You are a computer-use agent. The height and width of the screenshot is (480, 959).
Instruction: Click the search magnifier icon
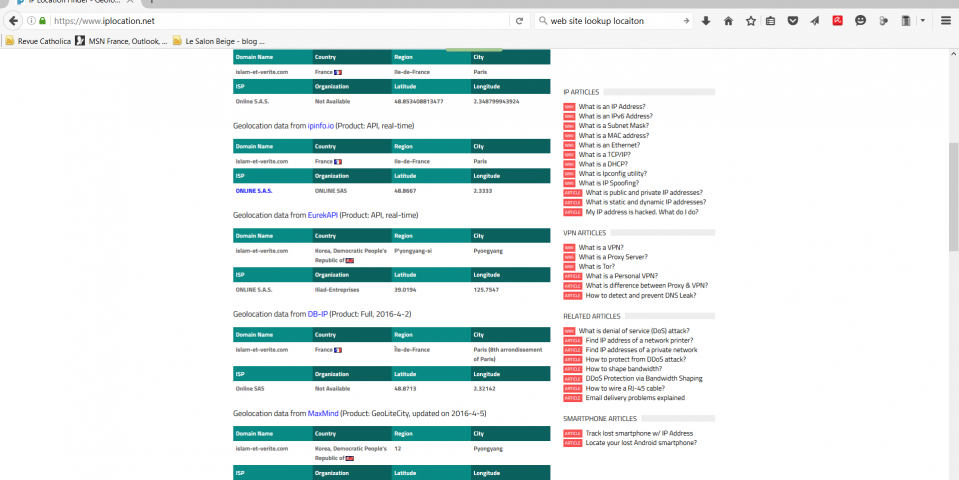coord(542,21)
